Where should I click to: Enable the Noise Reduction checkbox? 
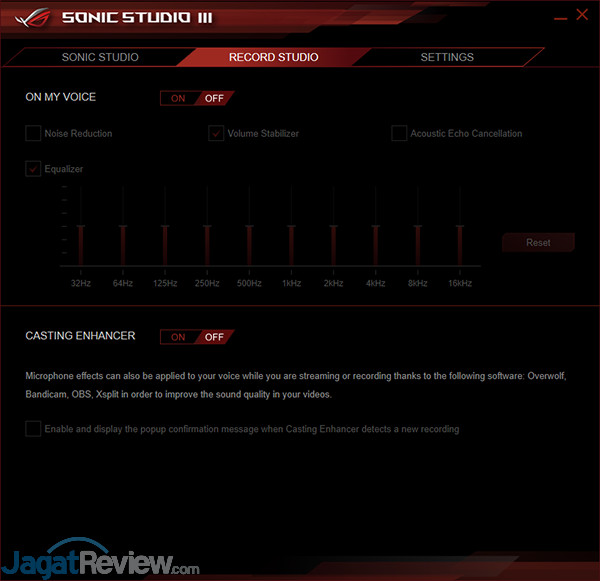[x=33, y=133]
